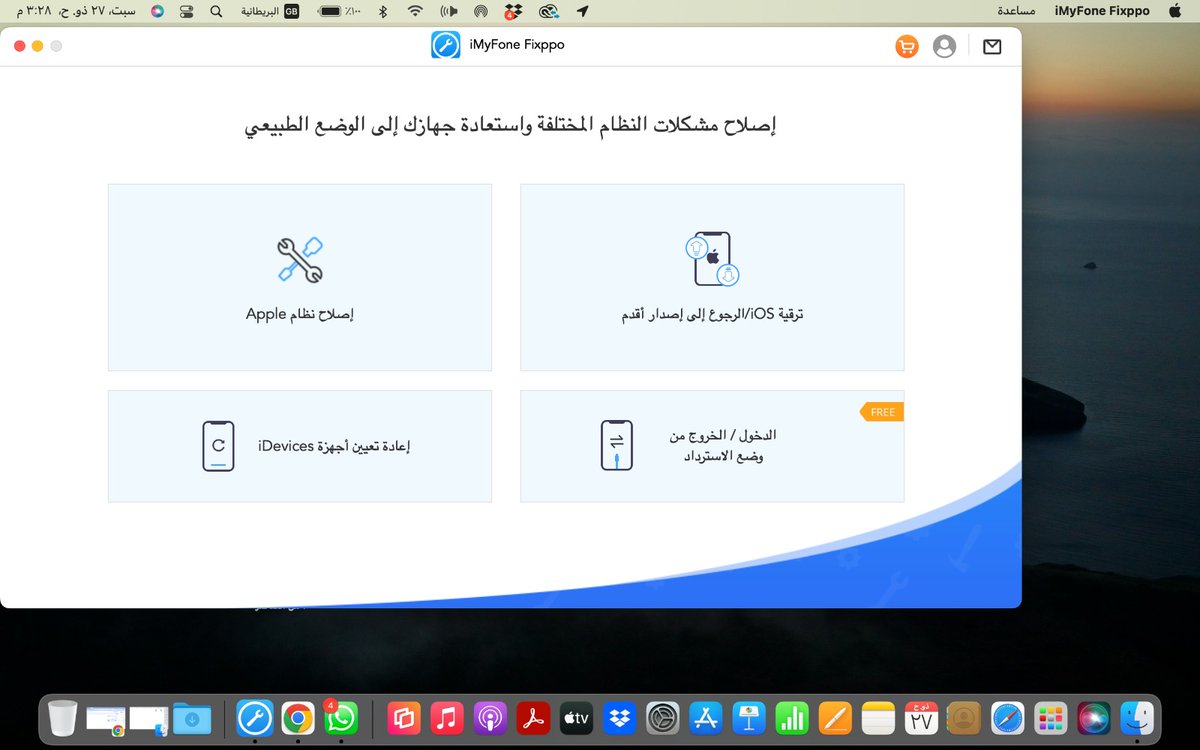Viewport: 1200px width, 750px height.
Task: Click the reset iDevices phone icon
Action: pos(218,446)
